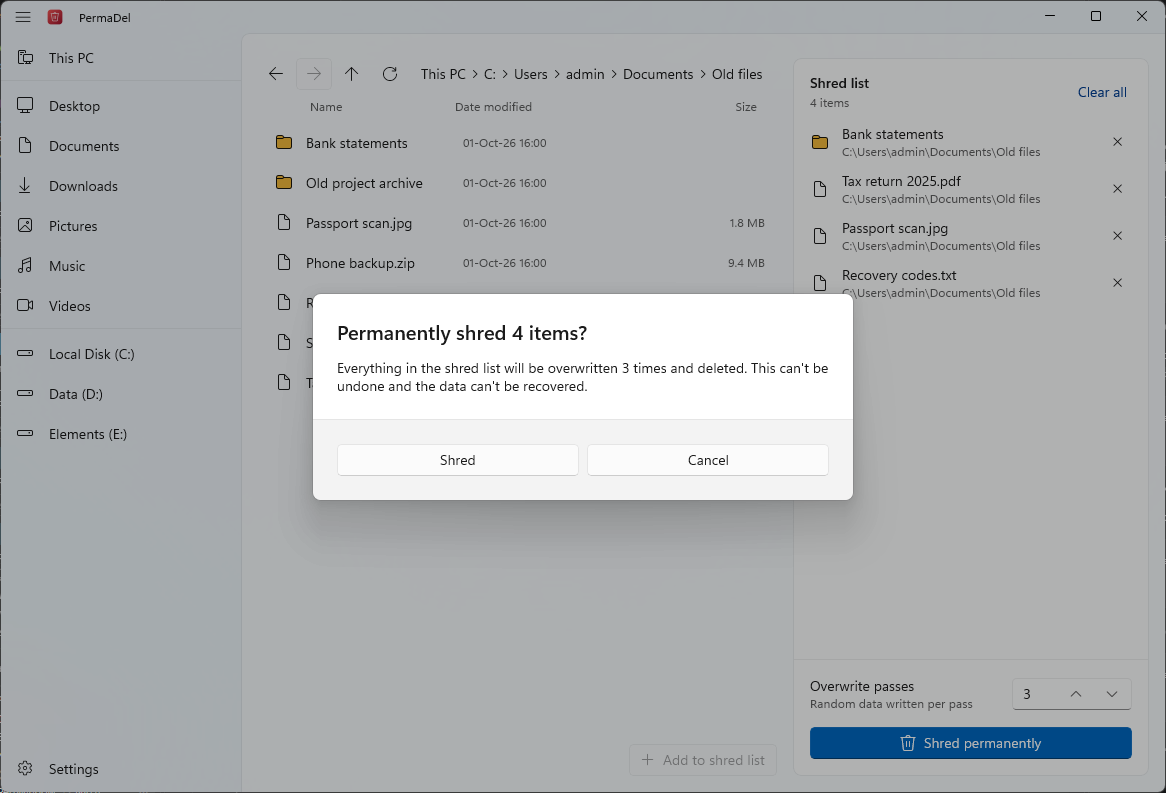Click the 'admin' breadcrumb segment
Viewport: 1166px width, 793px height.
click(x=585, y=74)
